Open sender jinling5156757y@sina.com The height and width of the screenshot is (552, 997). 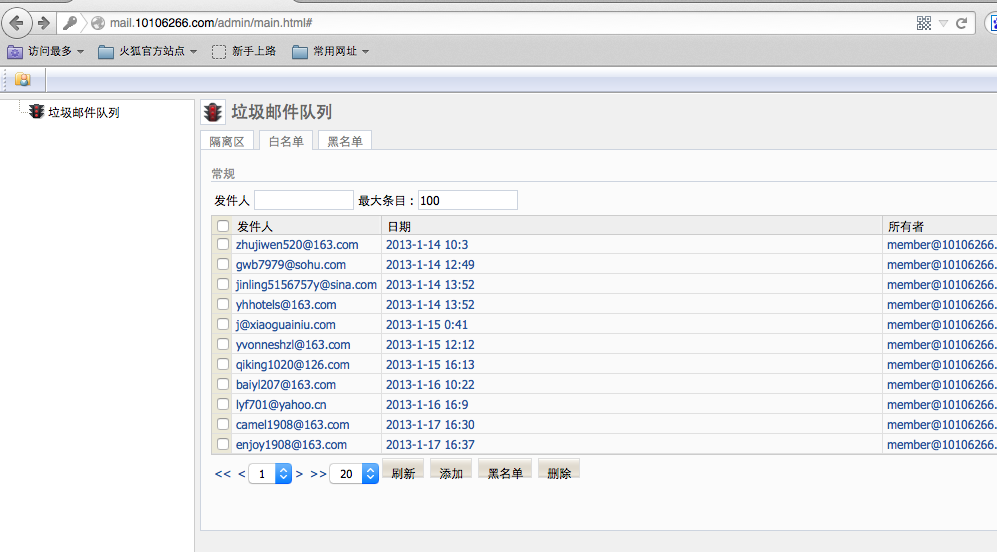pos(306,285)
